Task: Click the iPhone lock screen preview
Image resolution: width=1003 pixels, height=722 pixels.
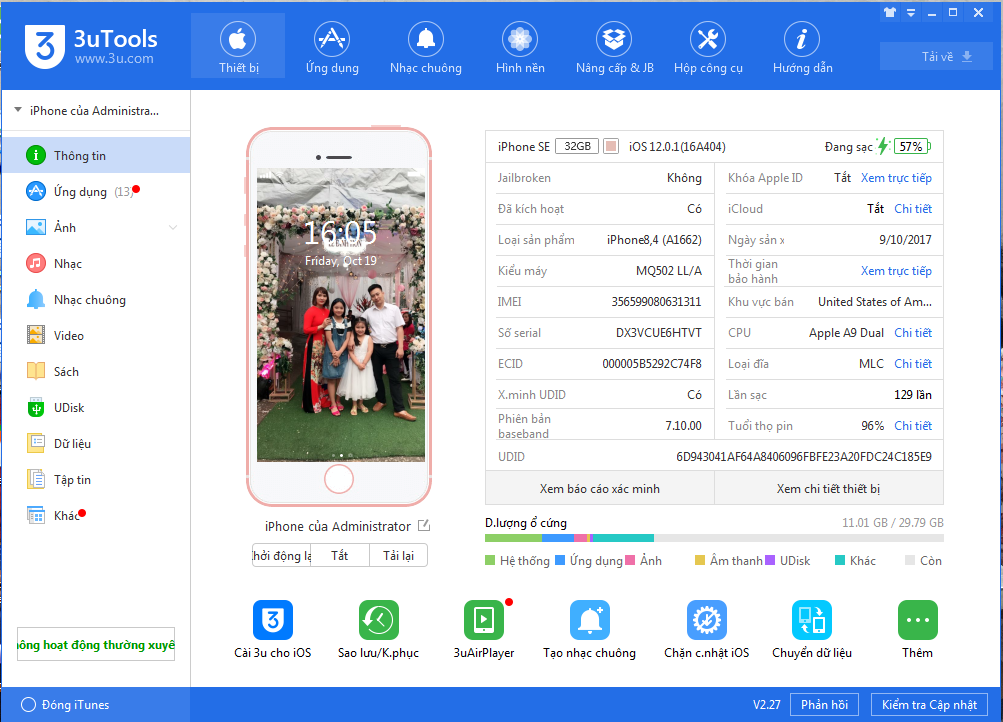Action: 340,315
